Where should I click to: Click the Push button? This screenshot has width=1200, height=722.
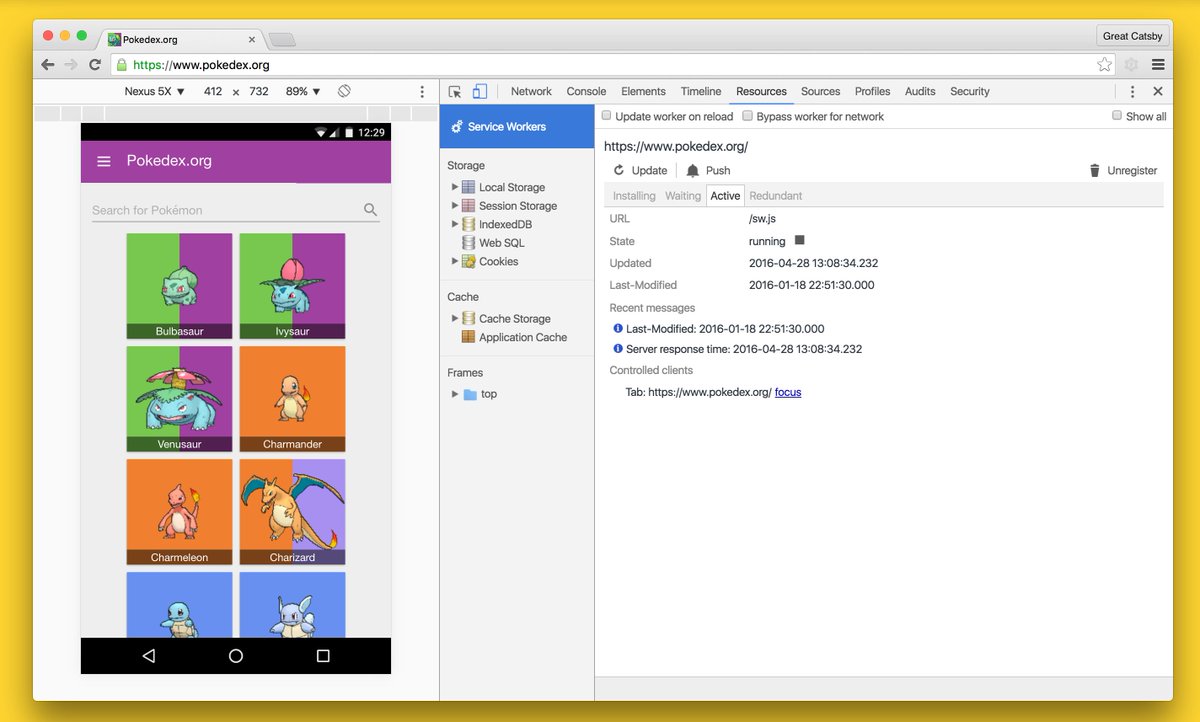tap(708, 171)
